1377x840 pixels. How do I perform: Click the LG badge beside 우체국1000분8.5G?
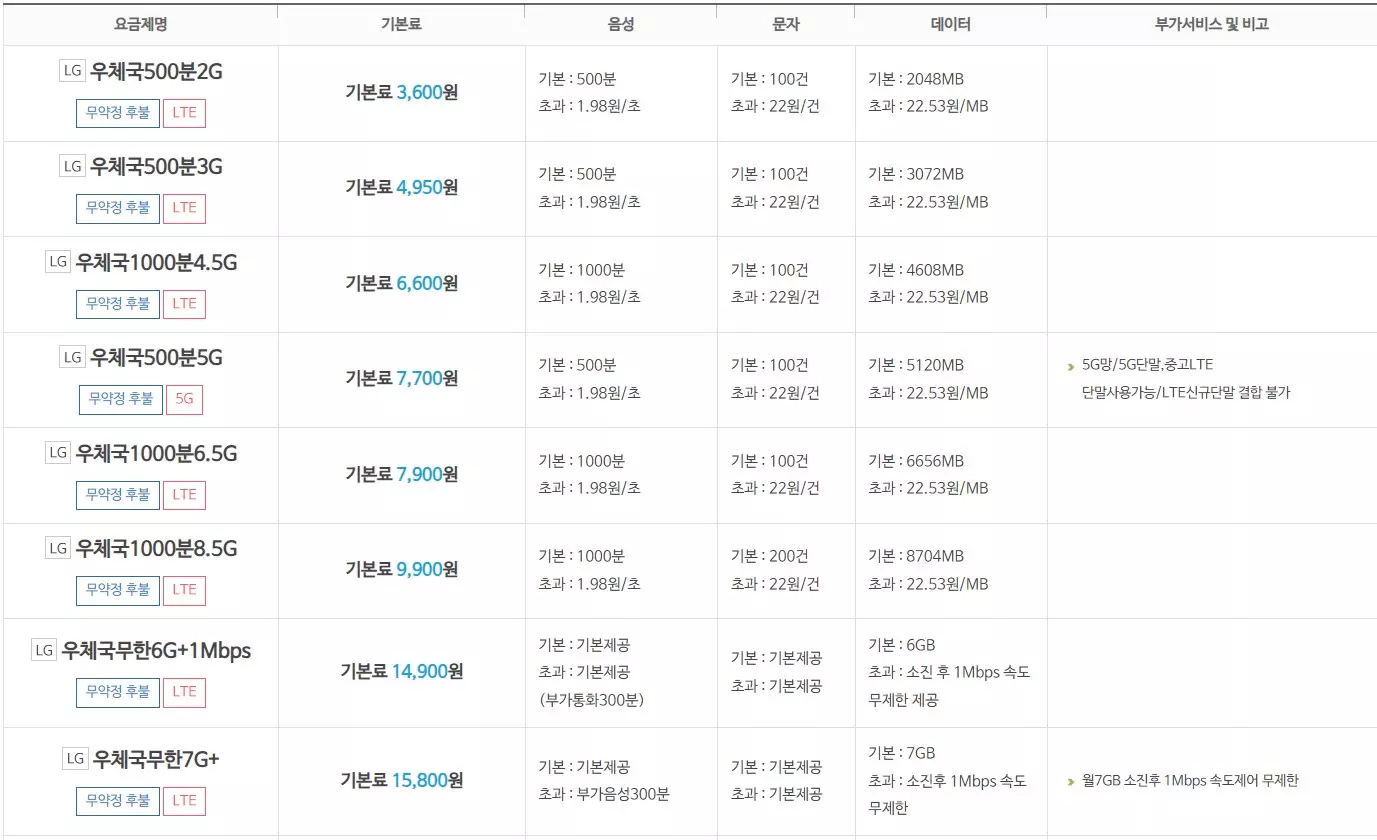[58, 549]
